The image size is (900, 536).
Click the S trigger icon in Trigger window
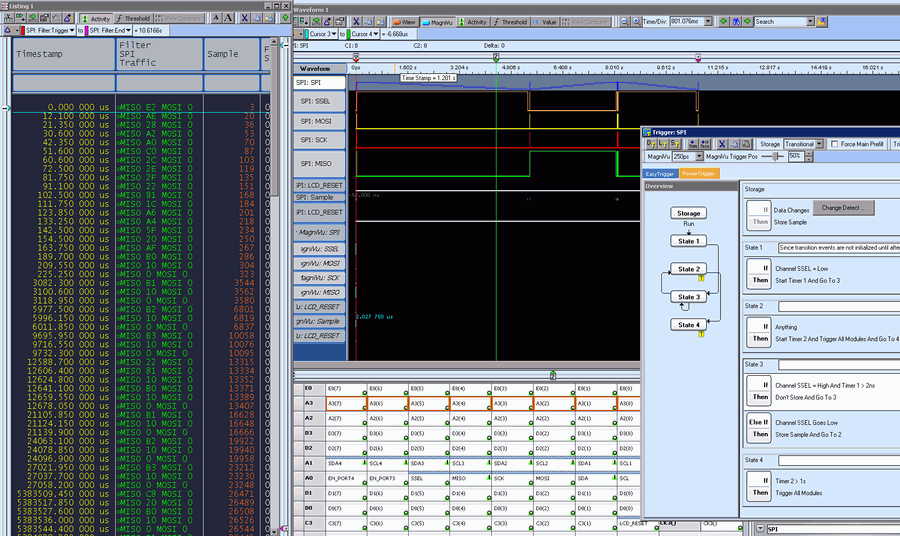tap(675, 144)
